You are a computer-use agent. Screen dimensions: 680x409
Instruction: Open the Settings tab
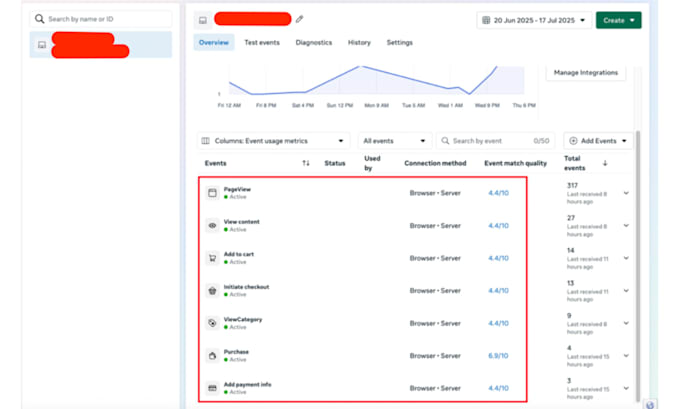click(x=400, y=43)
